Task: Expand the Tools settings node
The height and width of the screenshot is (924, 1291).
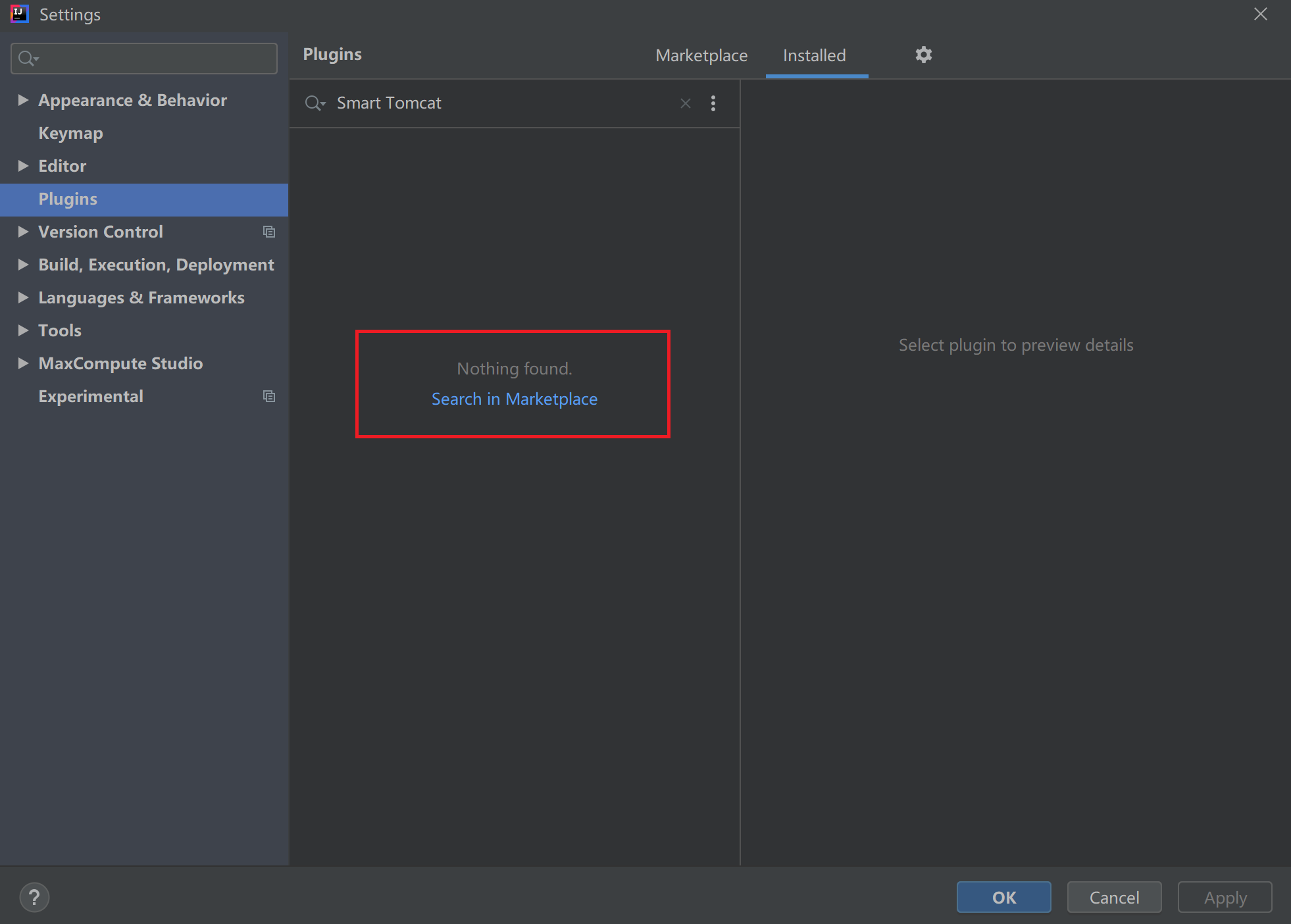Action: point(23,330)
